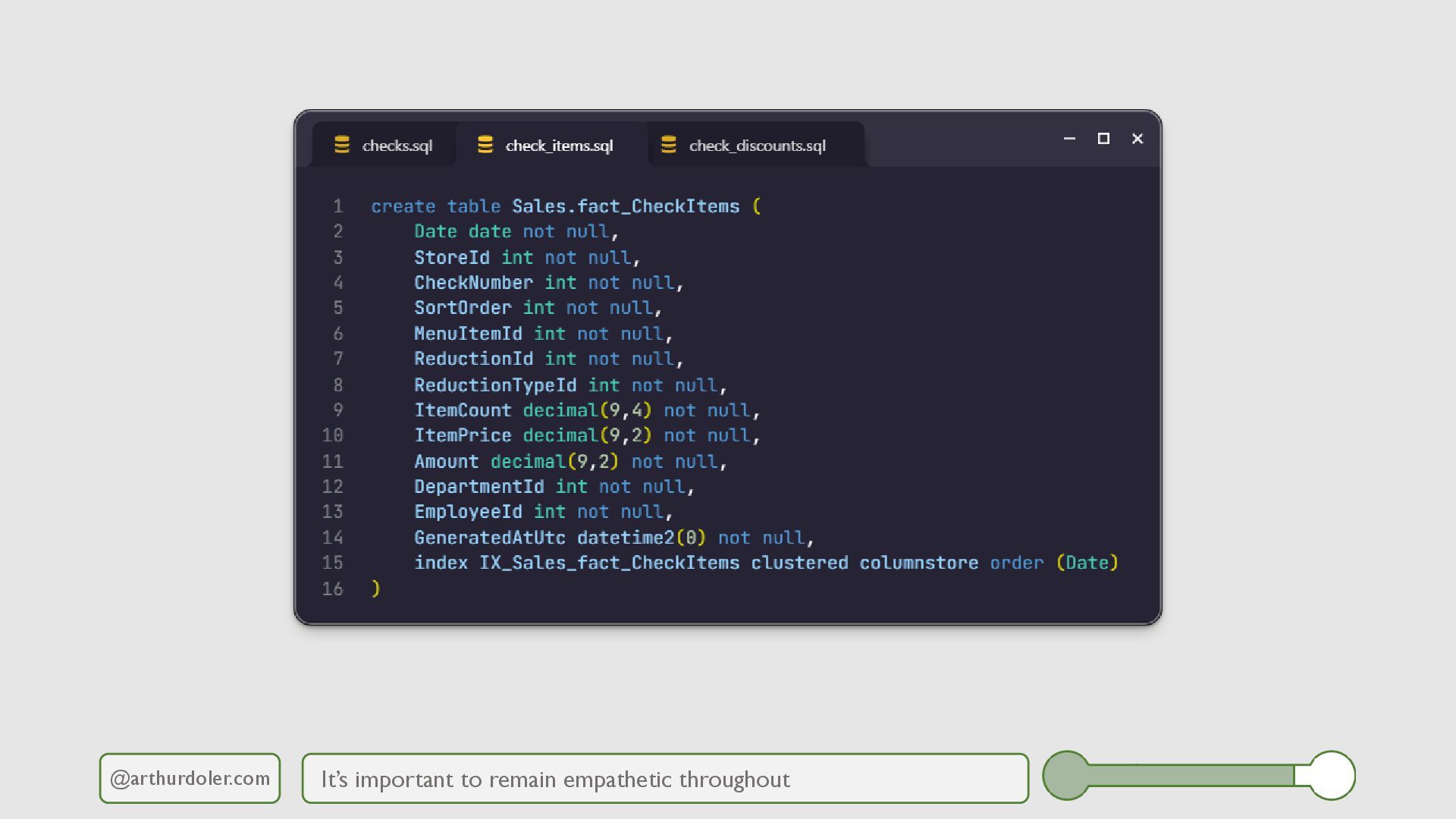The width and height of the screenshot is (1456, 819).
Task: Click the ReductionTypeId column definition
Action: pyautogui.click(x=494, y=385)
